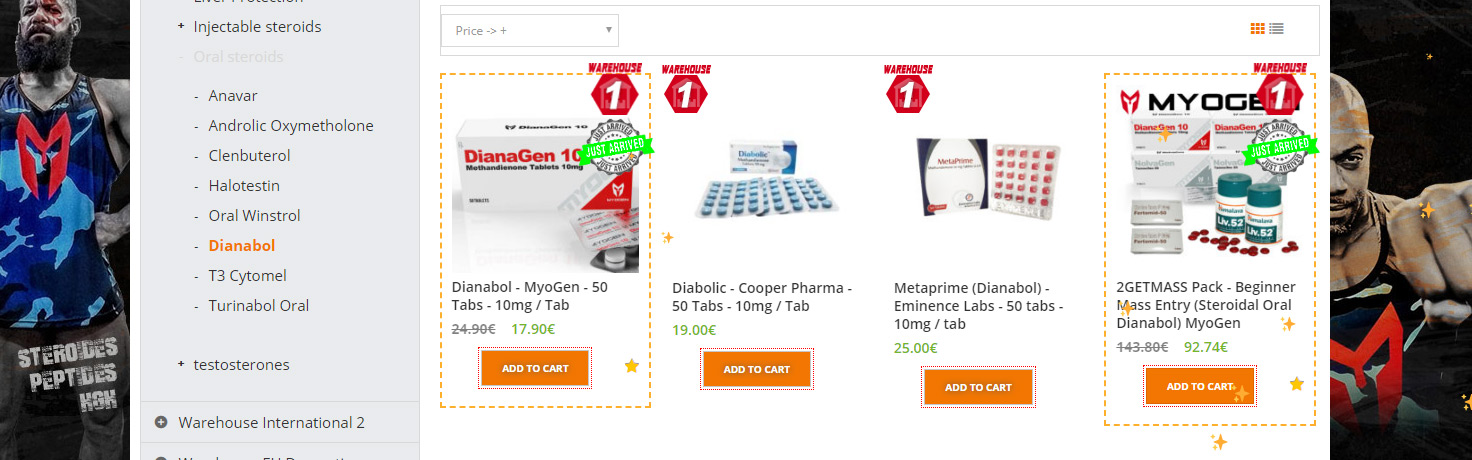Open the Price sort dropdown
The width and height of the screenshot is (1472, 460).
tap(530, 30)
